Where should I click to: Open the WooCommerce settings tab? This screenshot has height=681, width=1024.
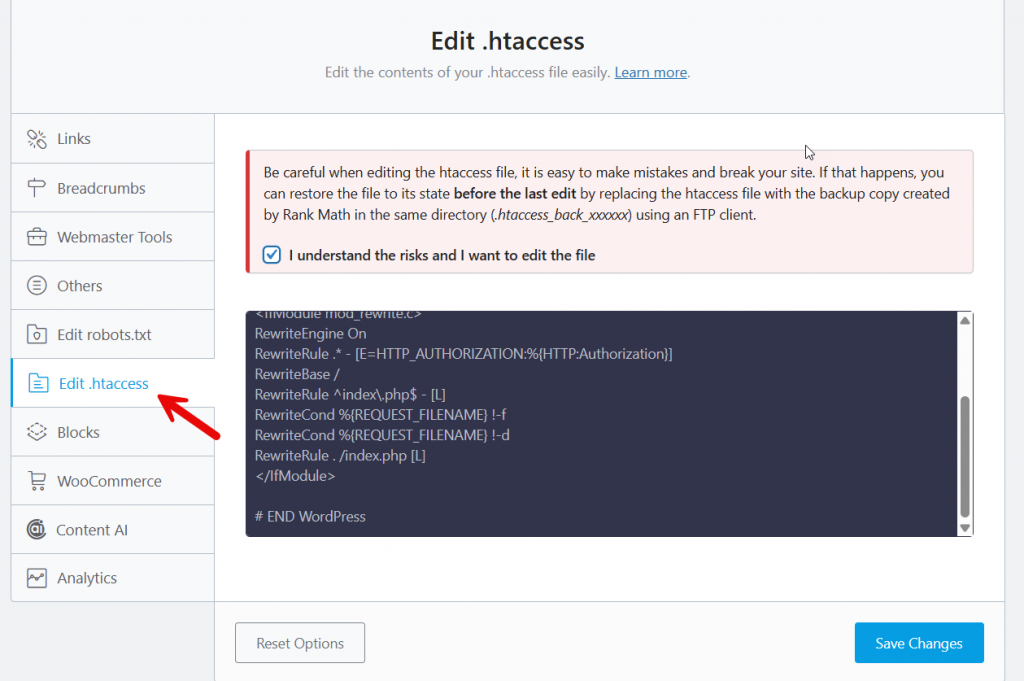(110, 480)
